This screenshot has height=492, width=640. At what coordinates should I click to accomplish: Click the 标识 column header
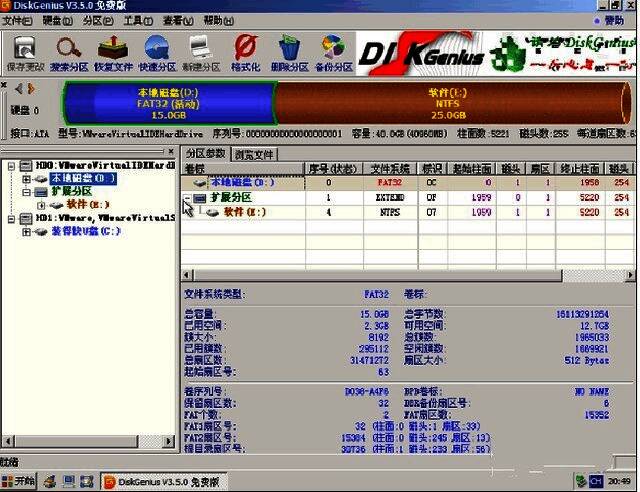click(x=432, y=169)
